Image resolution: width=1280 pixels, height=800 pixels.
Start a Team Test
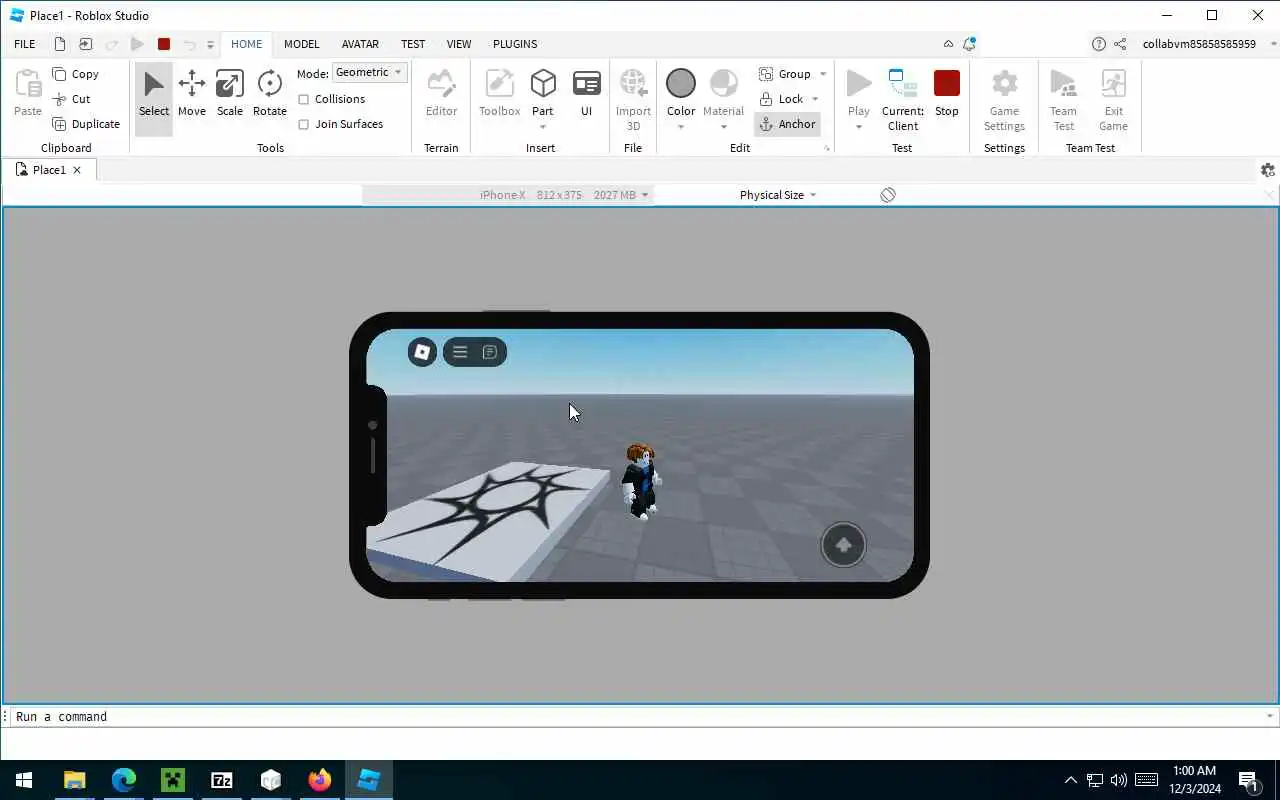[1063, 100]
